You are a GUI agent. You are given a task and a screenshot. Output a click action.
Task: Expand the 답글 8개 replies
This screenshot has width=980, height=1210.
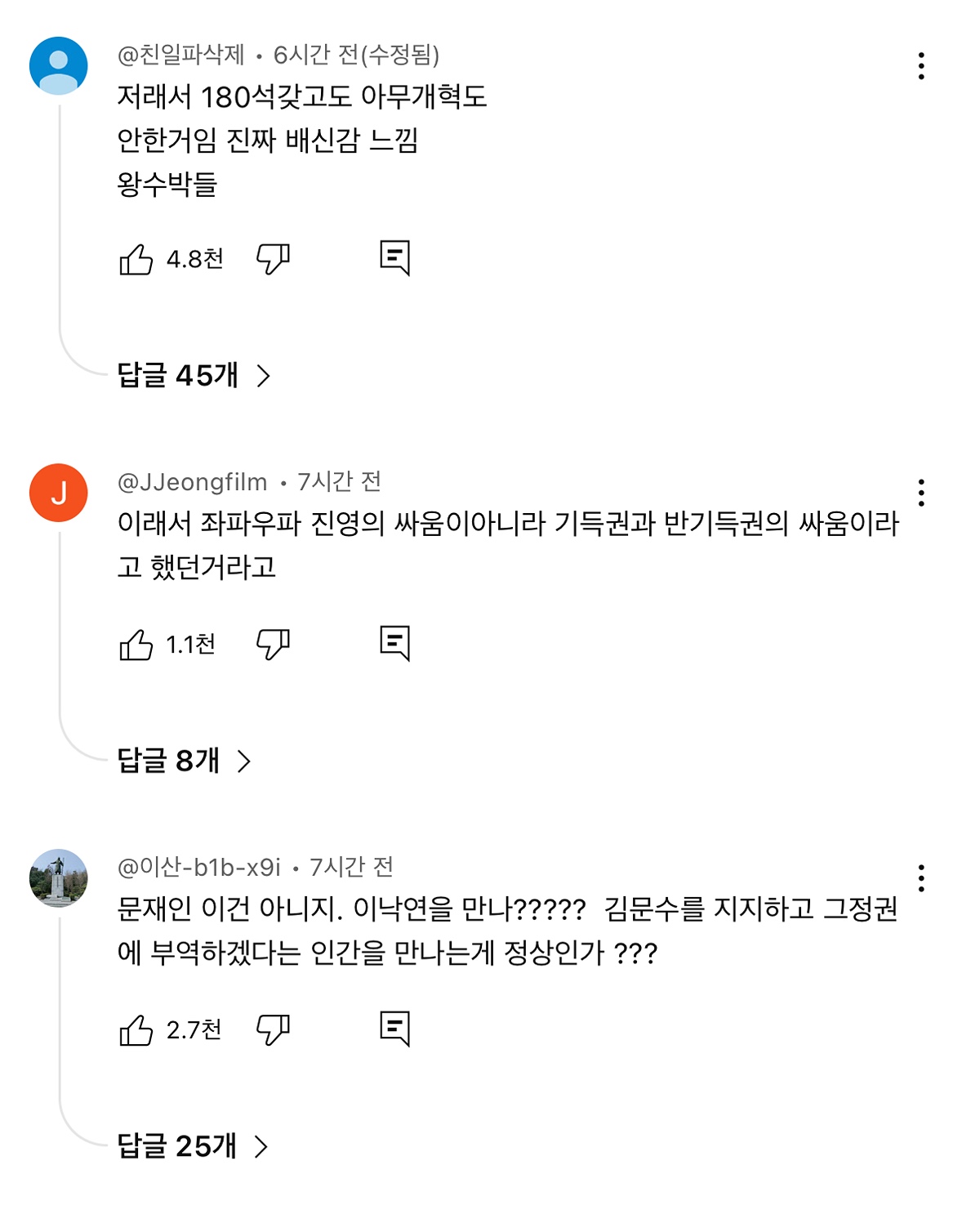tap(184, 761)
